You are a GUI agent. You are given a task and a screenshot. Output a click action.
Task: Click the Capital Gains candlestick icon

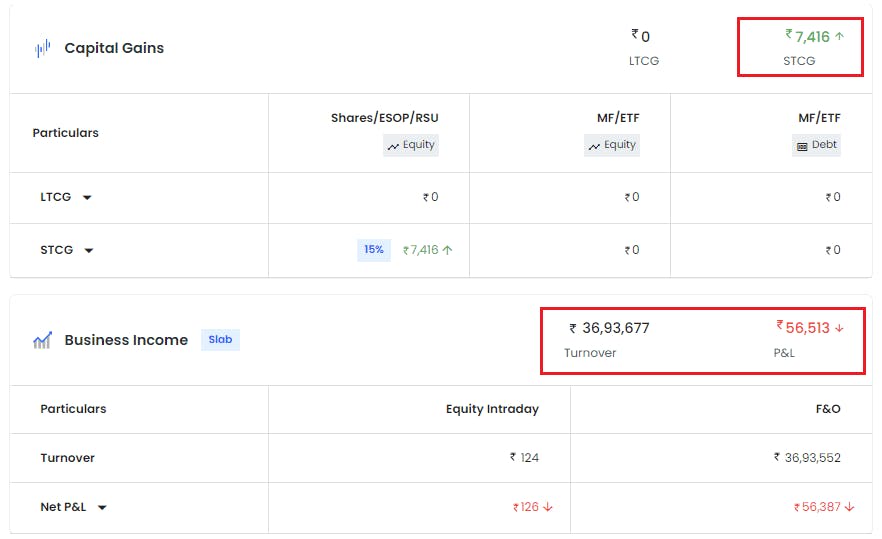pos(42,48)
